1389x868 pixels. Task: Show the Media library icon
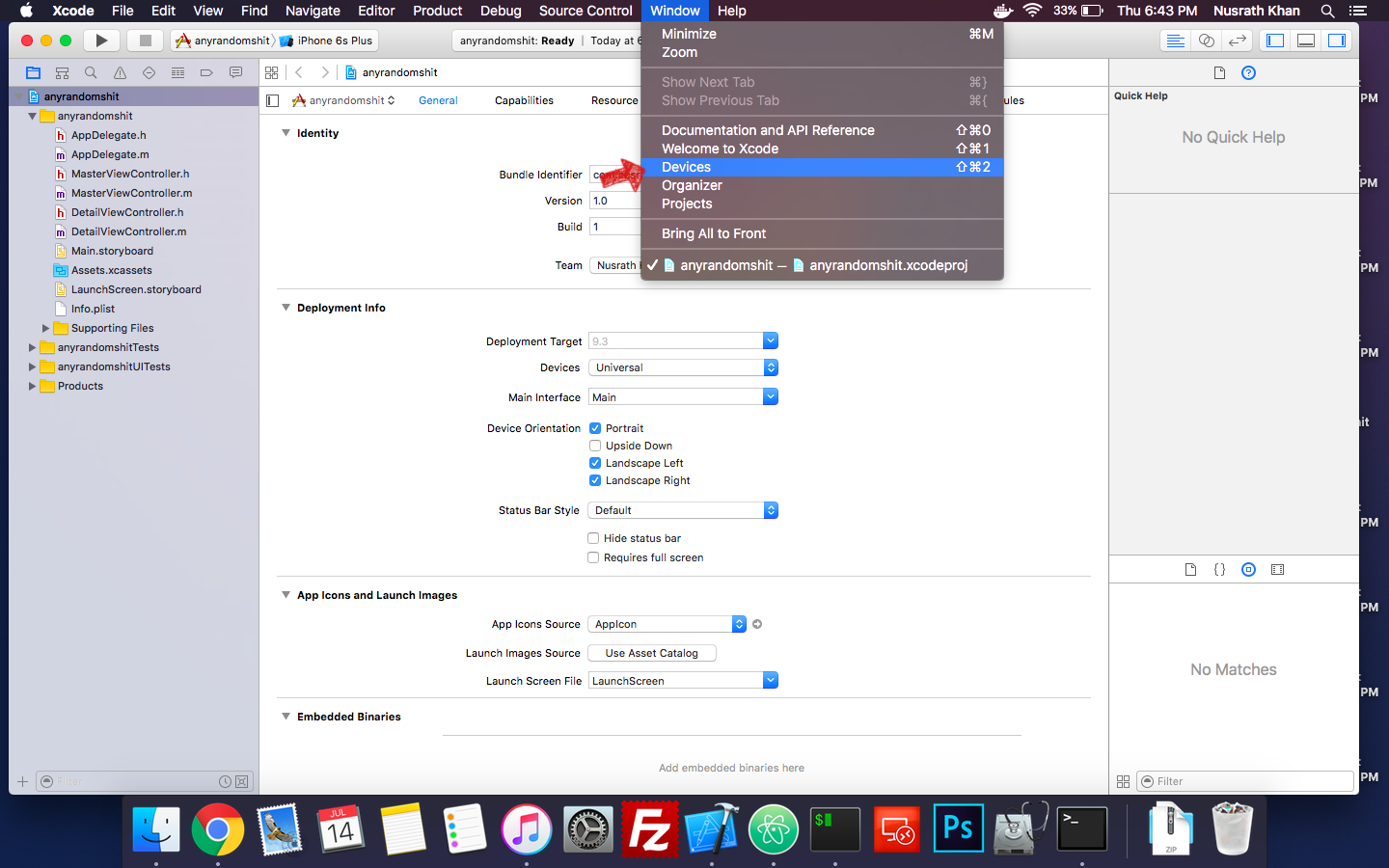[1277, 570]
